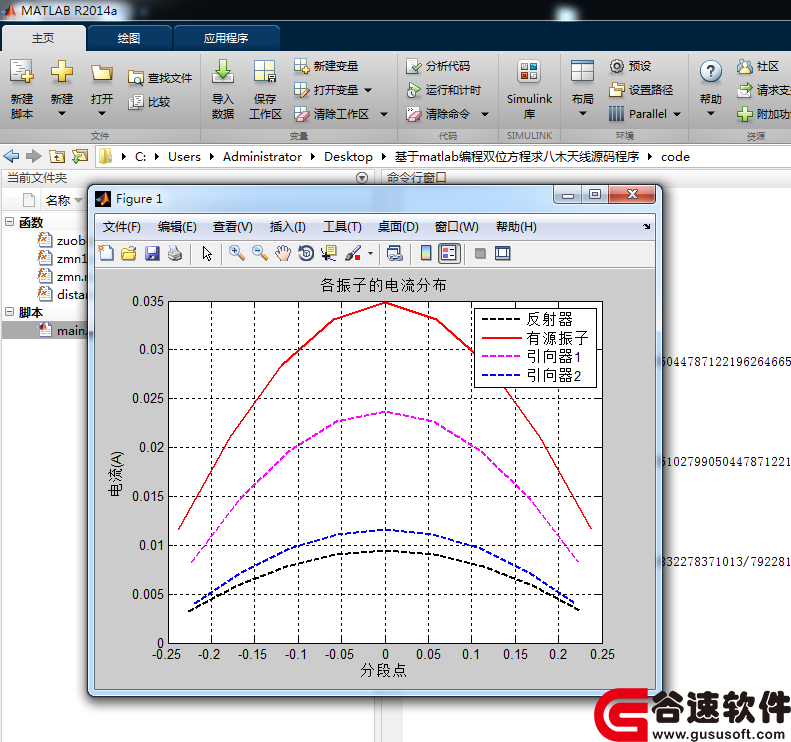Toggle Insert Legend in figure toolbar
The width and height of the screenshot is (791, 742).
click(449, 253)
